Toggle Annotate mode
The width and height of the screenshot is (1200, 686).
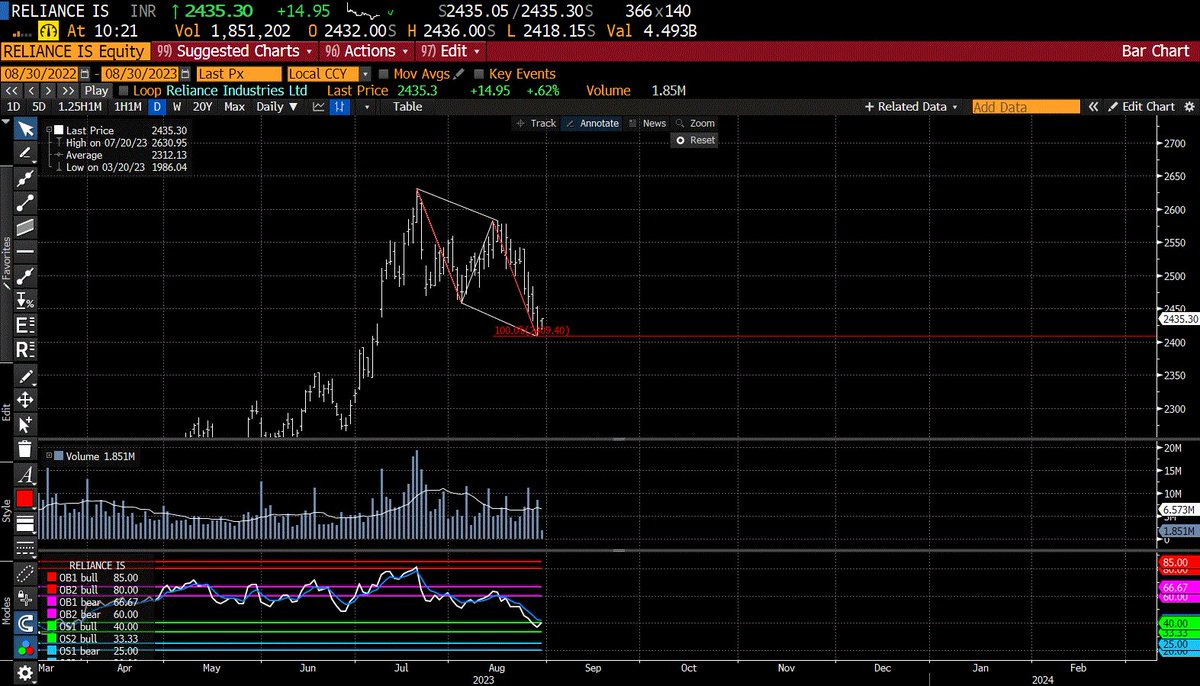(592, 123)
